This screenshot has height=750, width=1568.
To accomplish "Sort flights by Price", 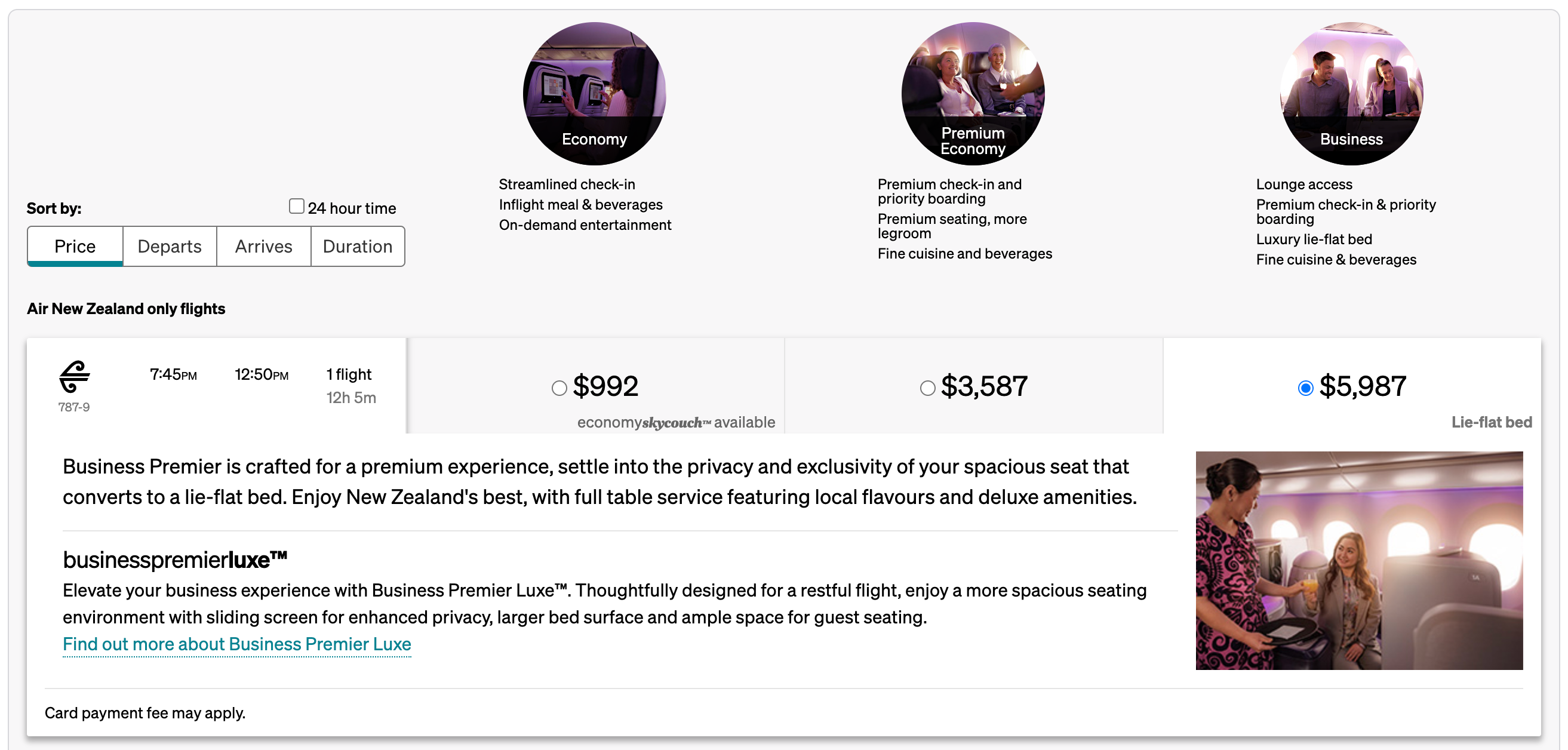I will (74, 246).
